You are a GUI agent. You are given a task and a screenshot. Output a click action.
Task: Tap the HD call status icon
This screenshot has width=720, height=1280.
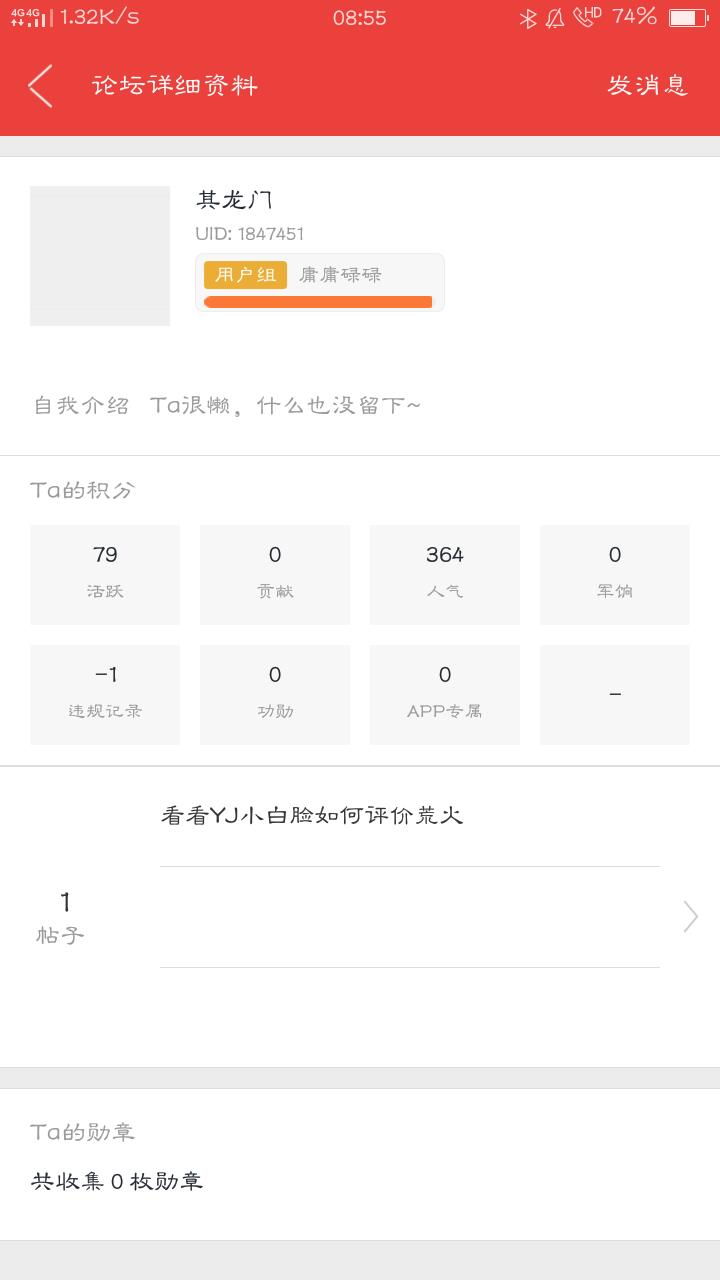point(587,17)
